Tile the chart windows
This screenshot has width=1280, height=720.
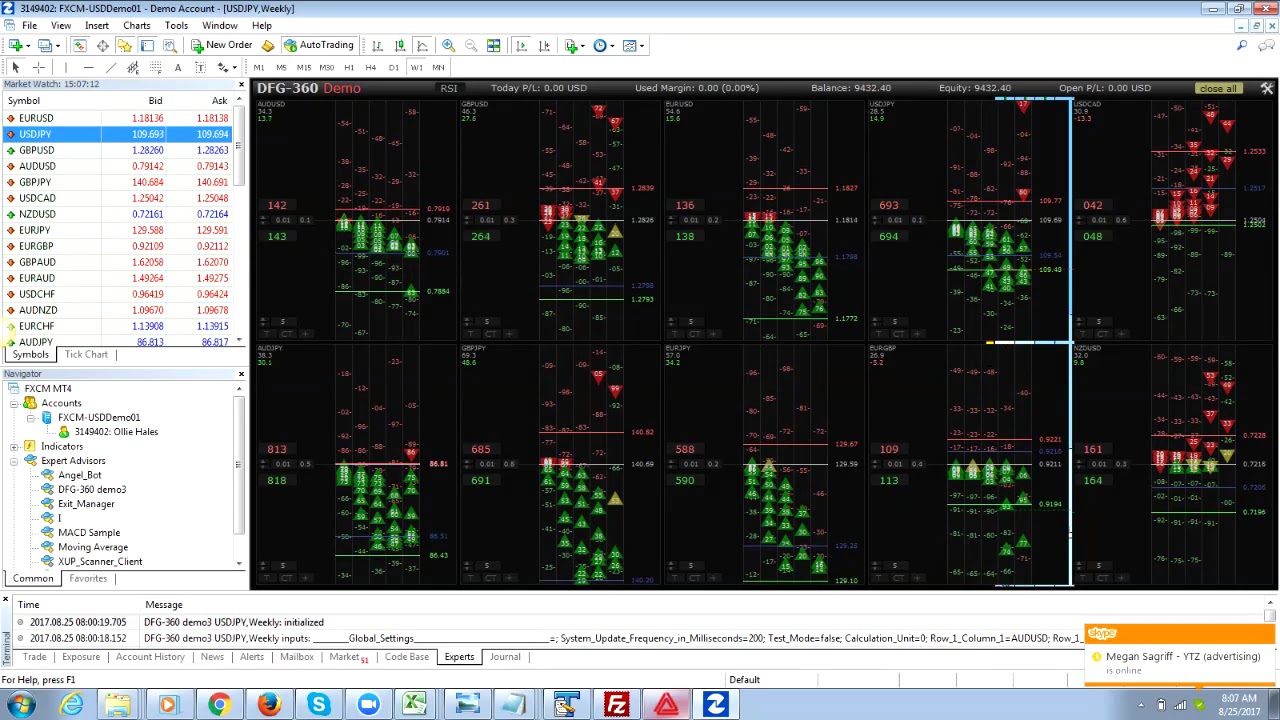point(493,45)
